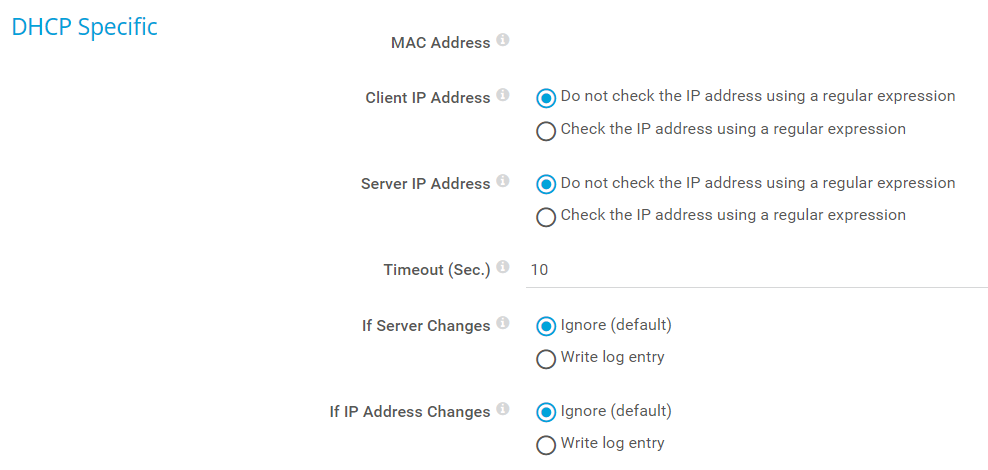988x470 pixels.
Task: Click the info icon beside Timeout (Sec.)
Action: pyautogui.click(x=503, y=268)
